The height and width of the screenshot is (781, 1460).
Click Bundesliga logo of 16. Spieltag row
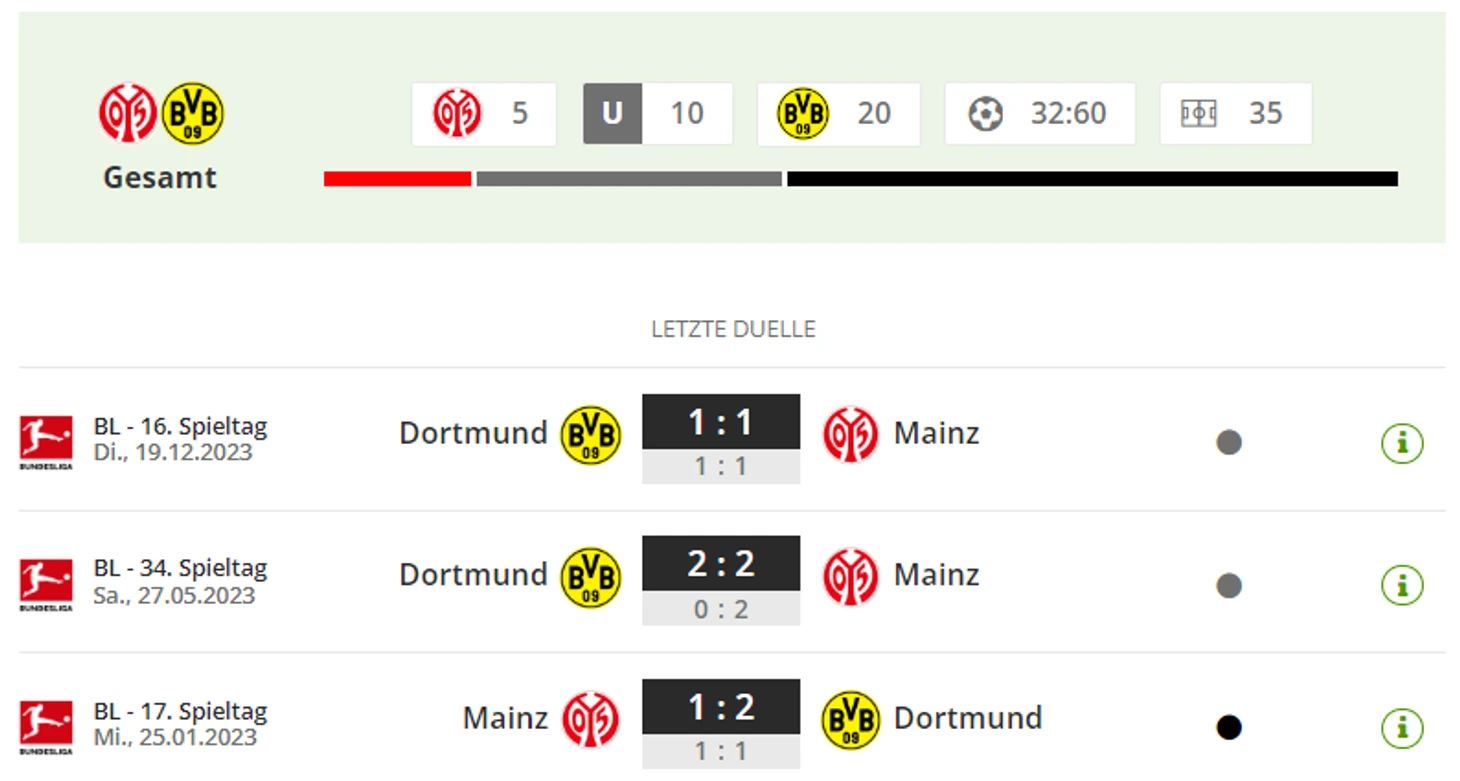[x=46, y=442]
